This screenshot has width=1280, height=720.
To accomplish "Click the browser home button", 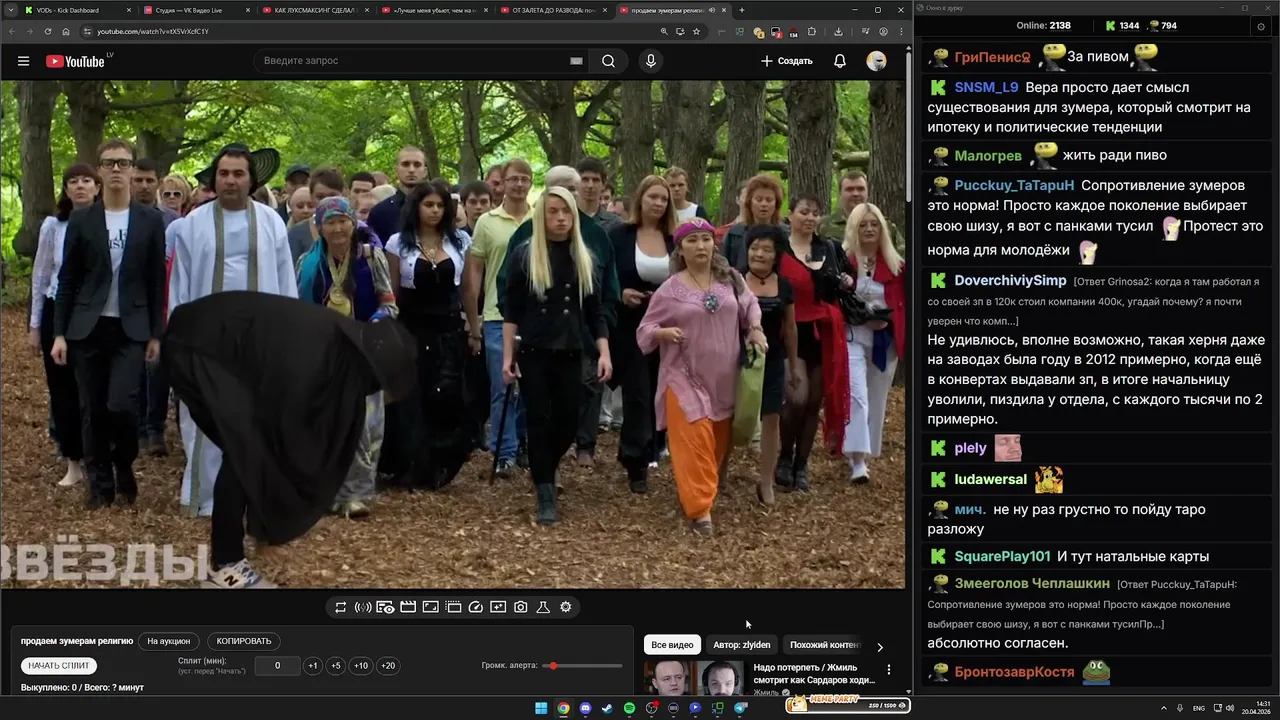I will [x=66, y=31].
